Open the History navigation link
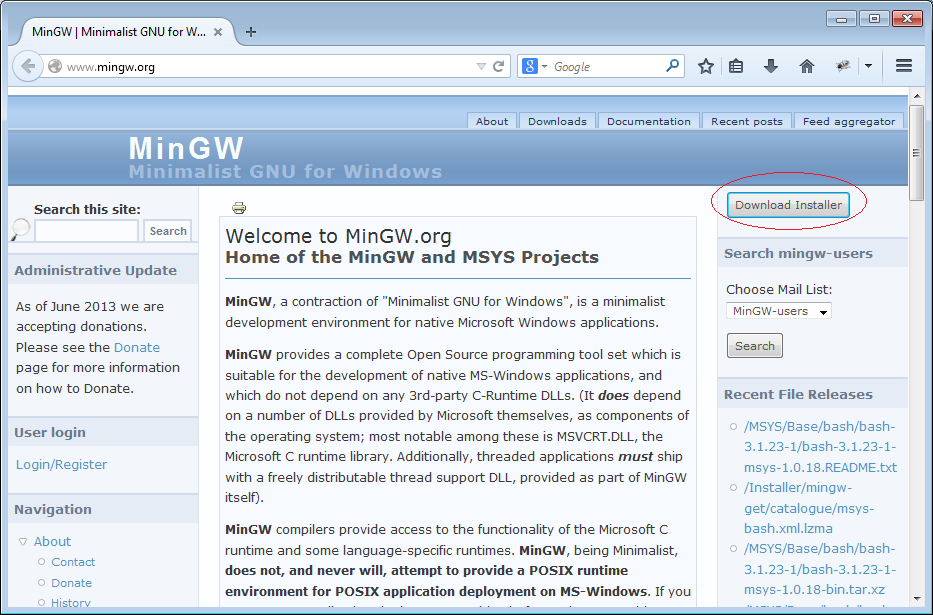This screenshot has height=615, width=933. click(71, 603)
